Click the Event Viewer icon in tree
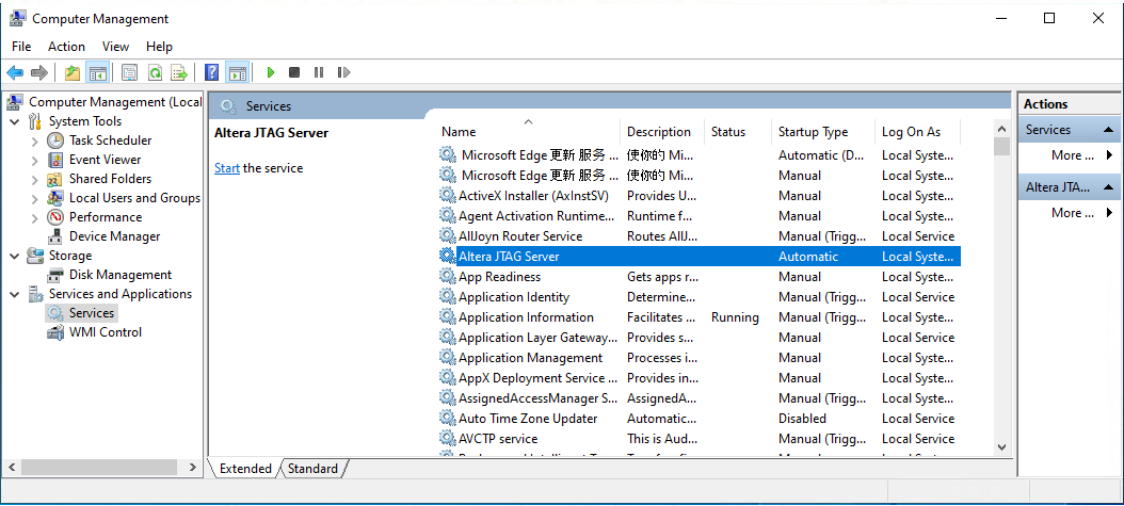1124x506 pixels. (55, 160)
